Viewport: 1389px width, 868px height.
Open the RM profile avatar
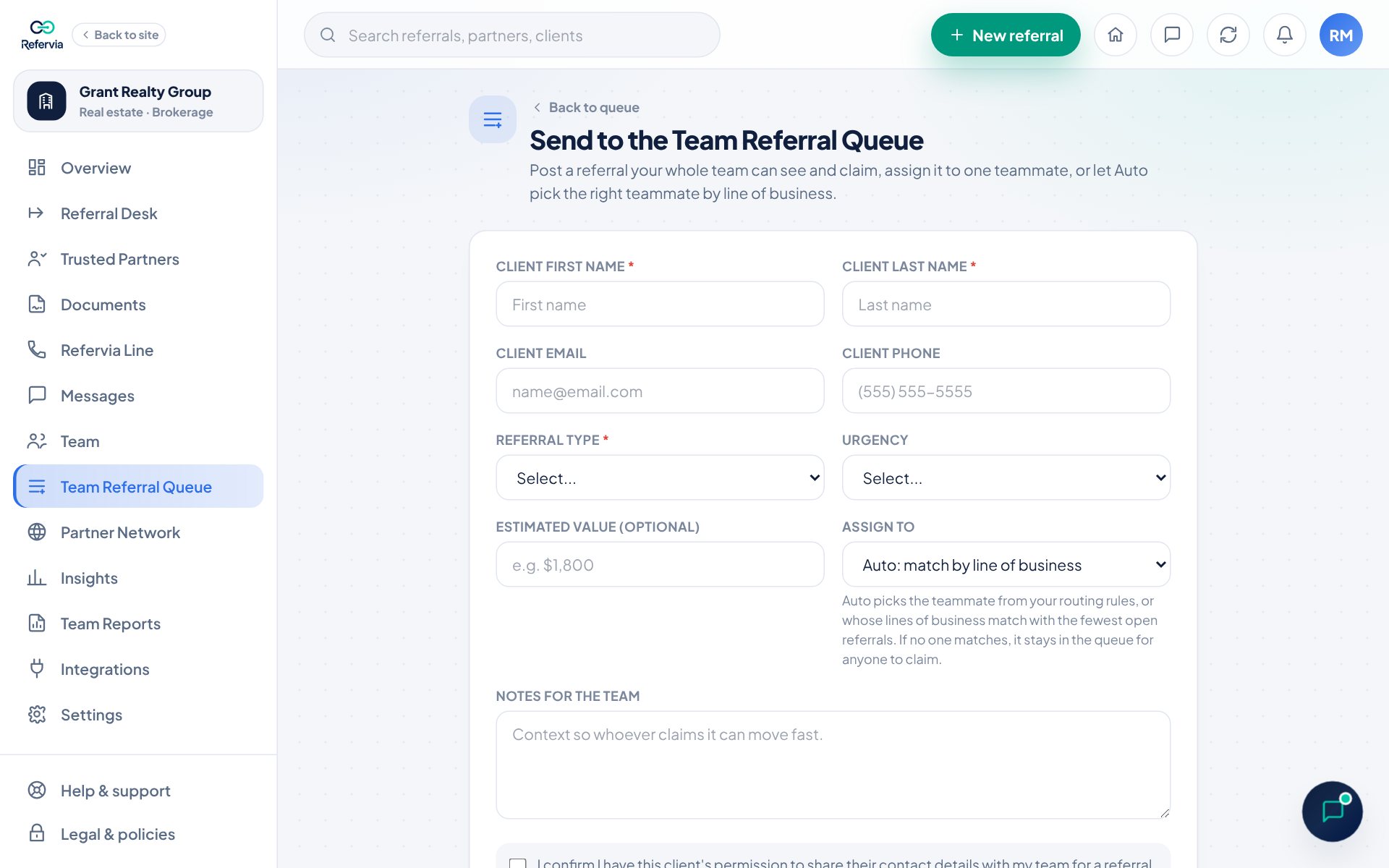tap(1341, 35)
